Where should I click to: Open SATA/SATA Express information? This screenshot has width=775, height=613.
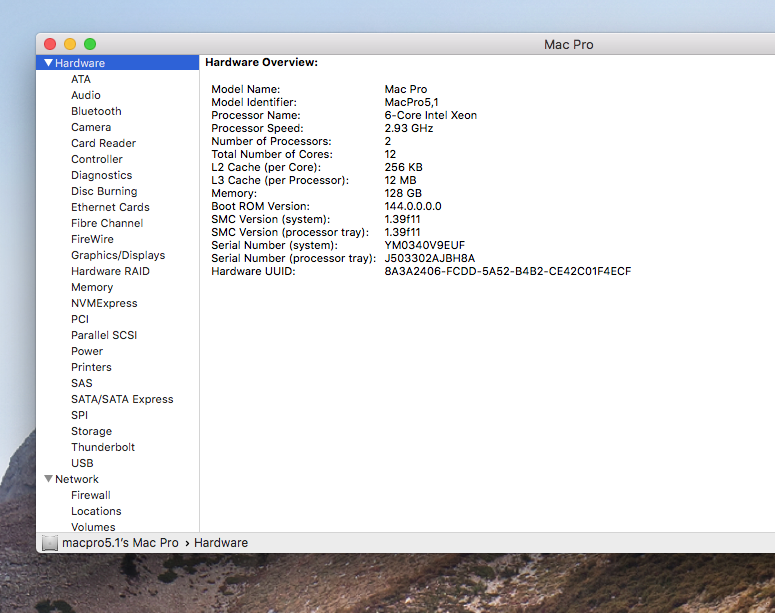point(123,399)
